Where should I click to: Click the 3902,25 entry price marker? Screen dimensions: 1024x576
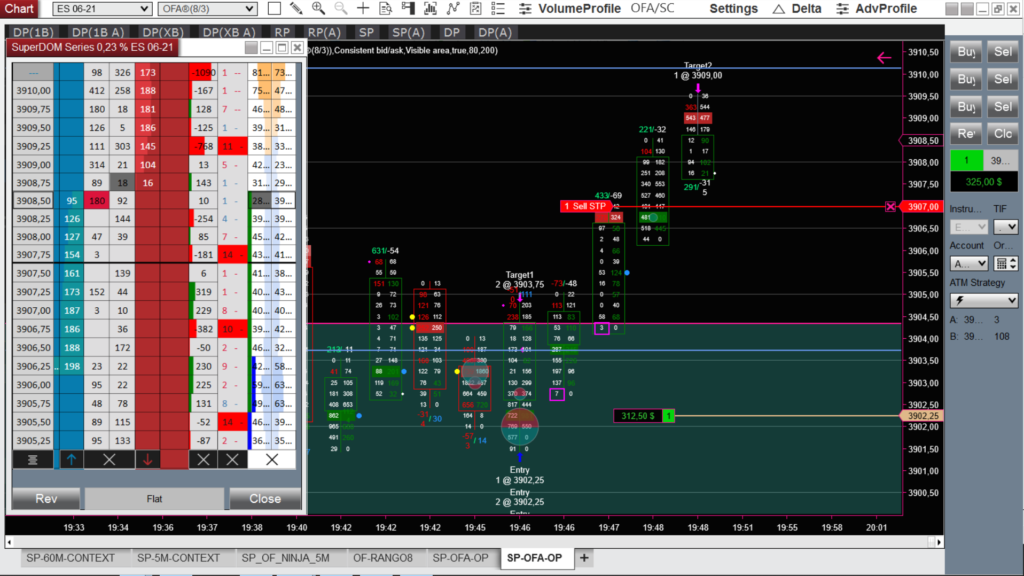(921, 415)
